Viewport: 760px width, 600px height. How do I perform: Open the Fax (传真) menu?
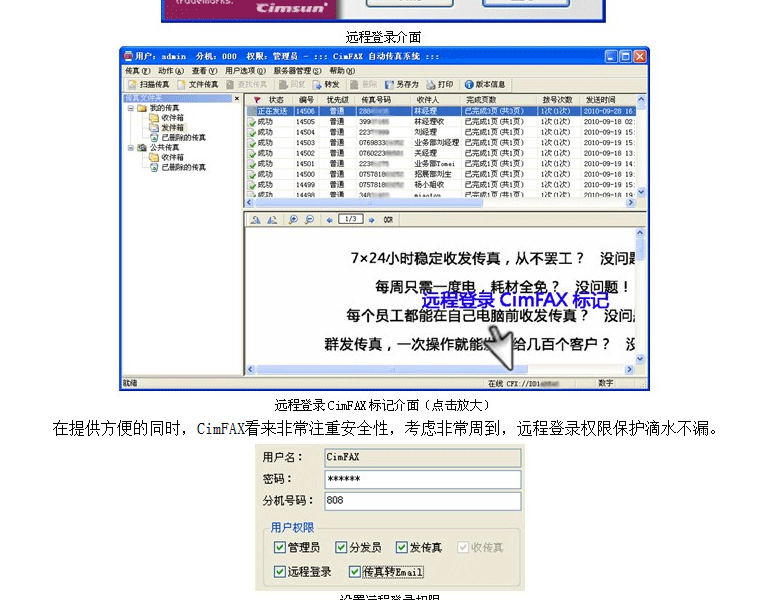[138, 71]
